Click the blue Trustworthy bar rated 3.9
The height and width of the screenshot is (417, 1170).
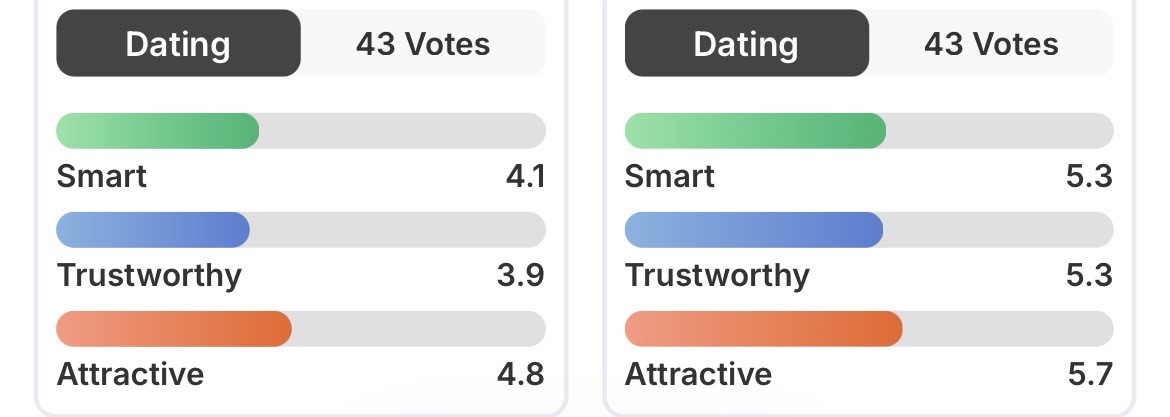(153, 230)
